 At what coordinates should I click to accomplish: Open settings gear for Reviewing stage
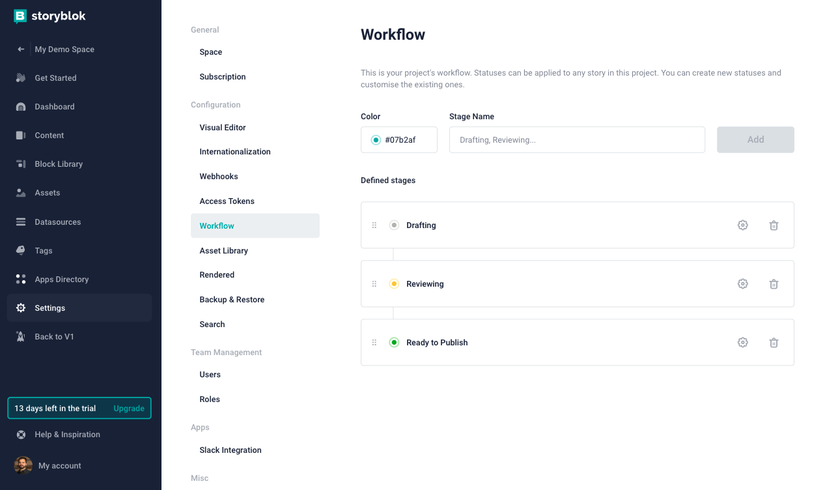[x=742, y=284]
